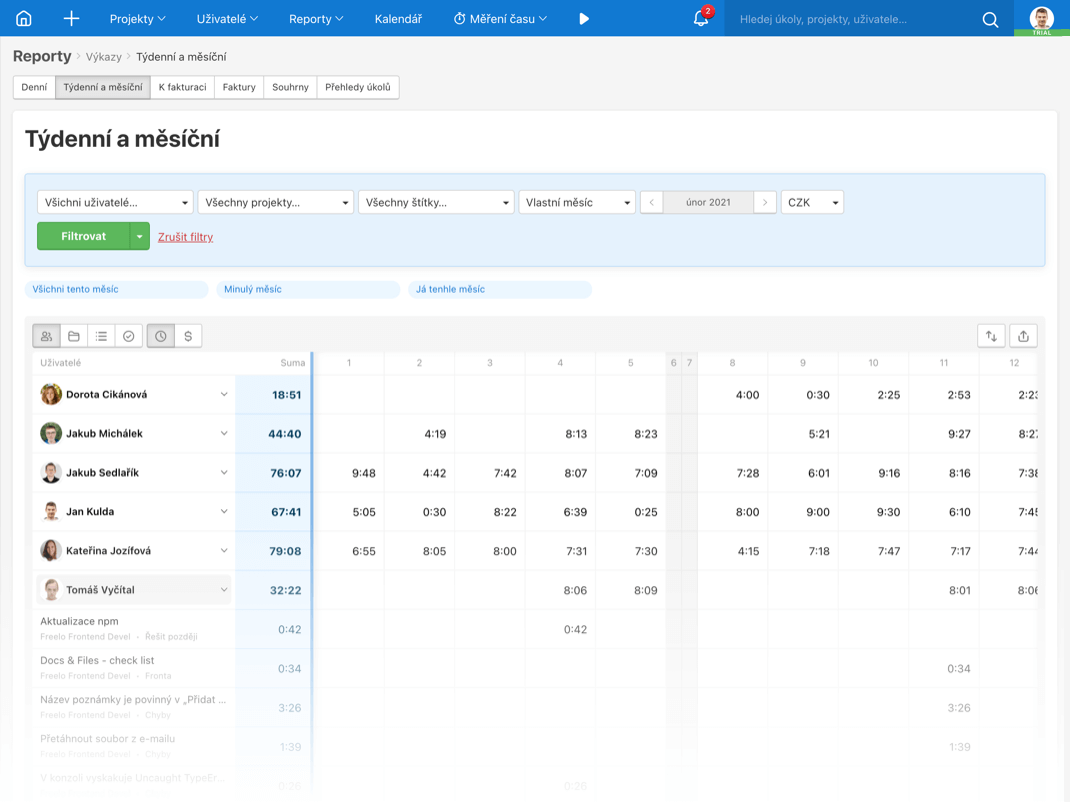Click the export report icon
Screen dimensions: 1070x802
(x=1023, y=336)
